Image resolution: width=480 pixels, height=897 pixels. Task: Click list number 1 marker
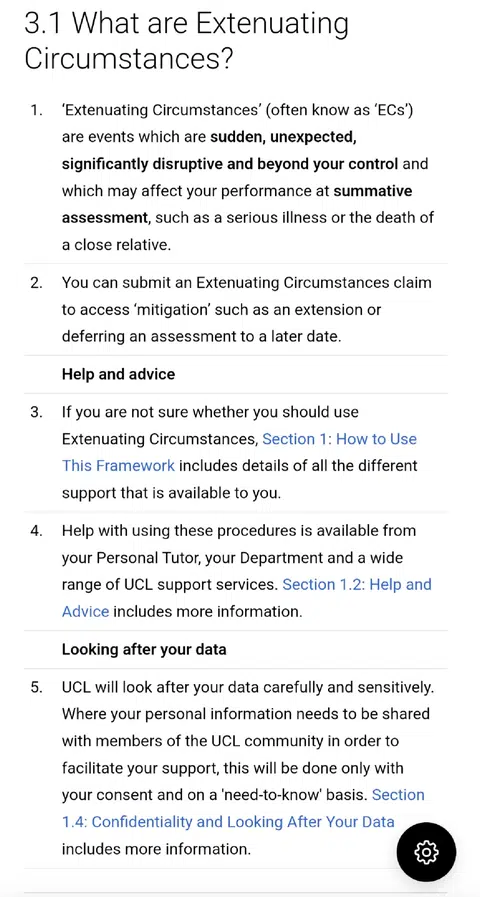(37, 109)
